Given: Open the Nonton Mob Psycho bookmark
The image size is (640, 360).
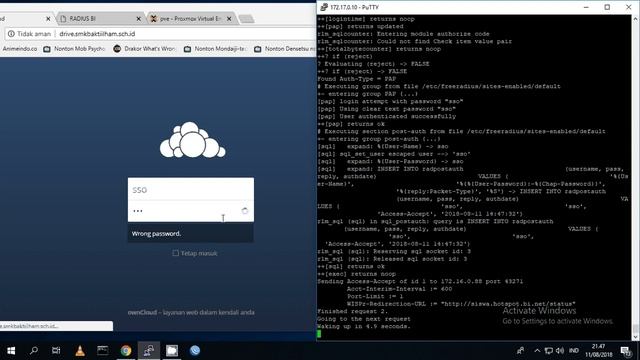Looking at the screenshot, I should [74, 49].
